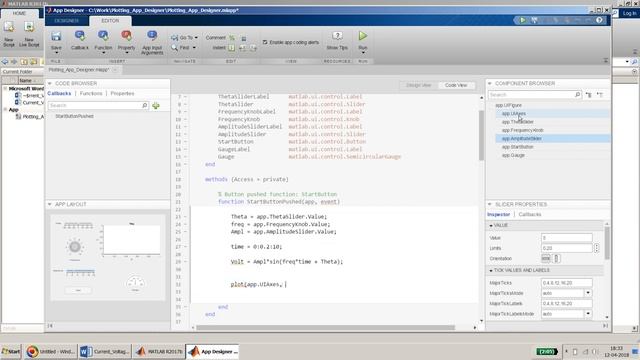Open help from the quick-access question mark
Viewport: 640px width, 360px height.
pos(599,20)
